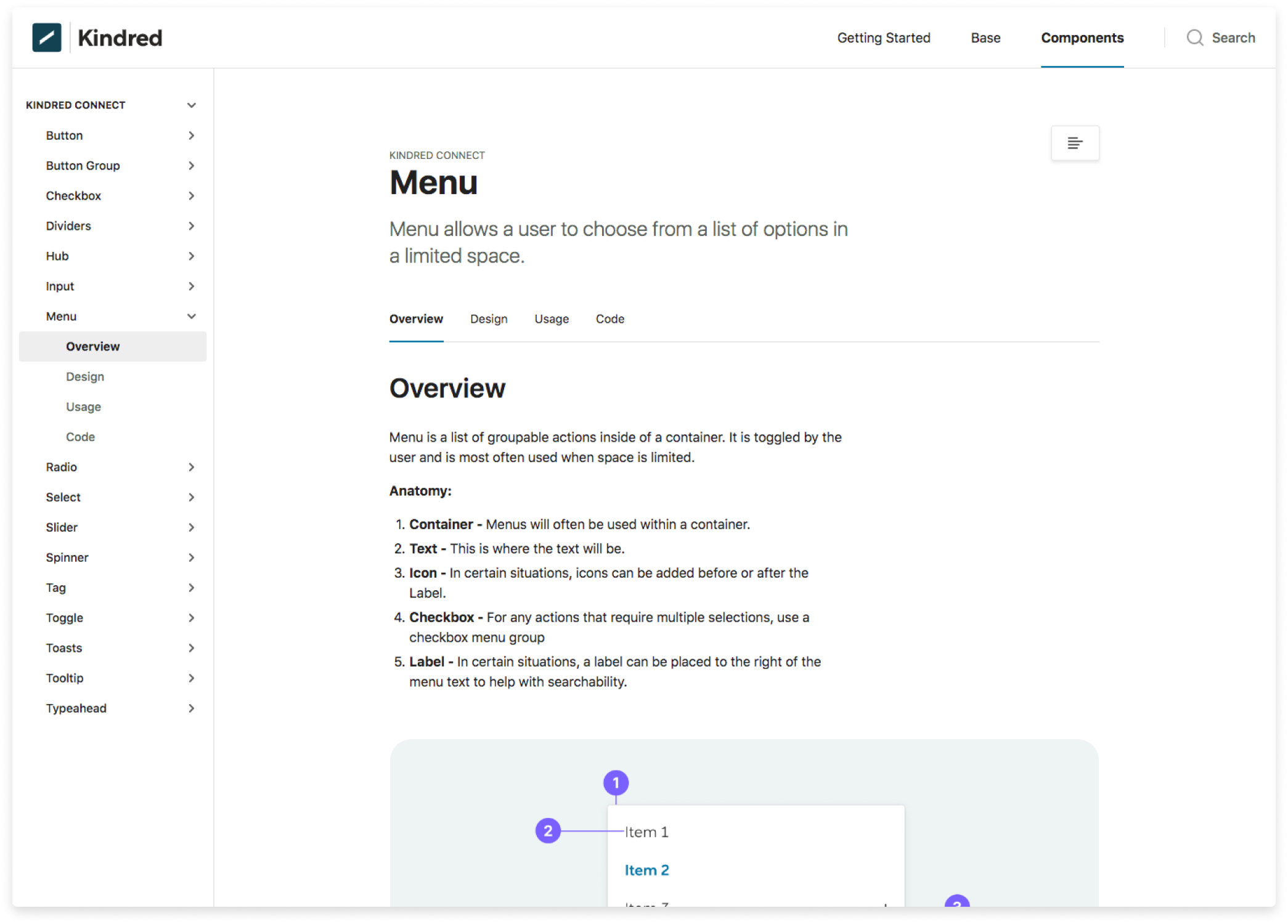Expand the Button chevron in sidebar
The image size is (1288, 924).
tap(191, 136)
